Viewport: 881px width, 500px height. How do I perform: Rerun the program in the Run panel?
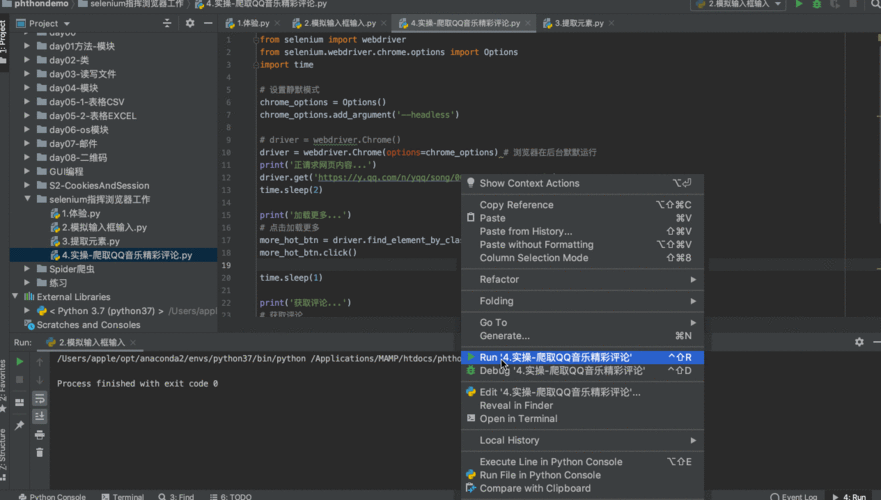point(20,362)
